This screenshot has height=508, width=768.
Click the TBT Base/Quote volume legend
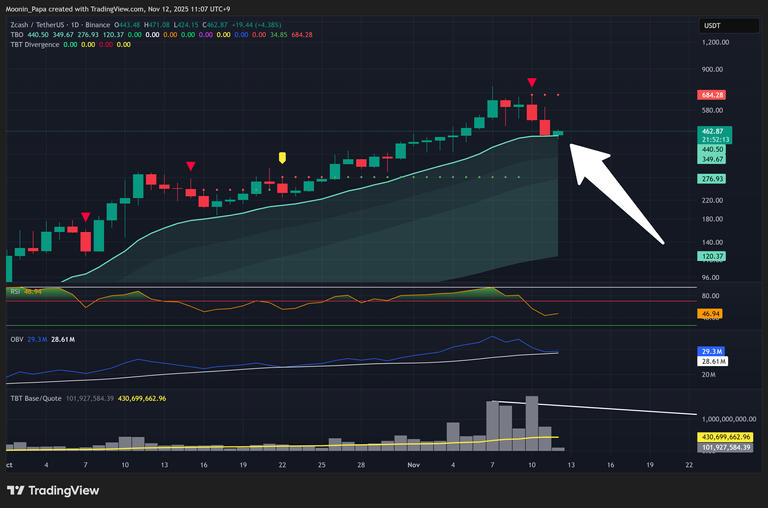38,400
